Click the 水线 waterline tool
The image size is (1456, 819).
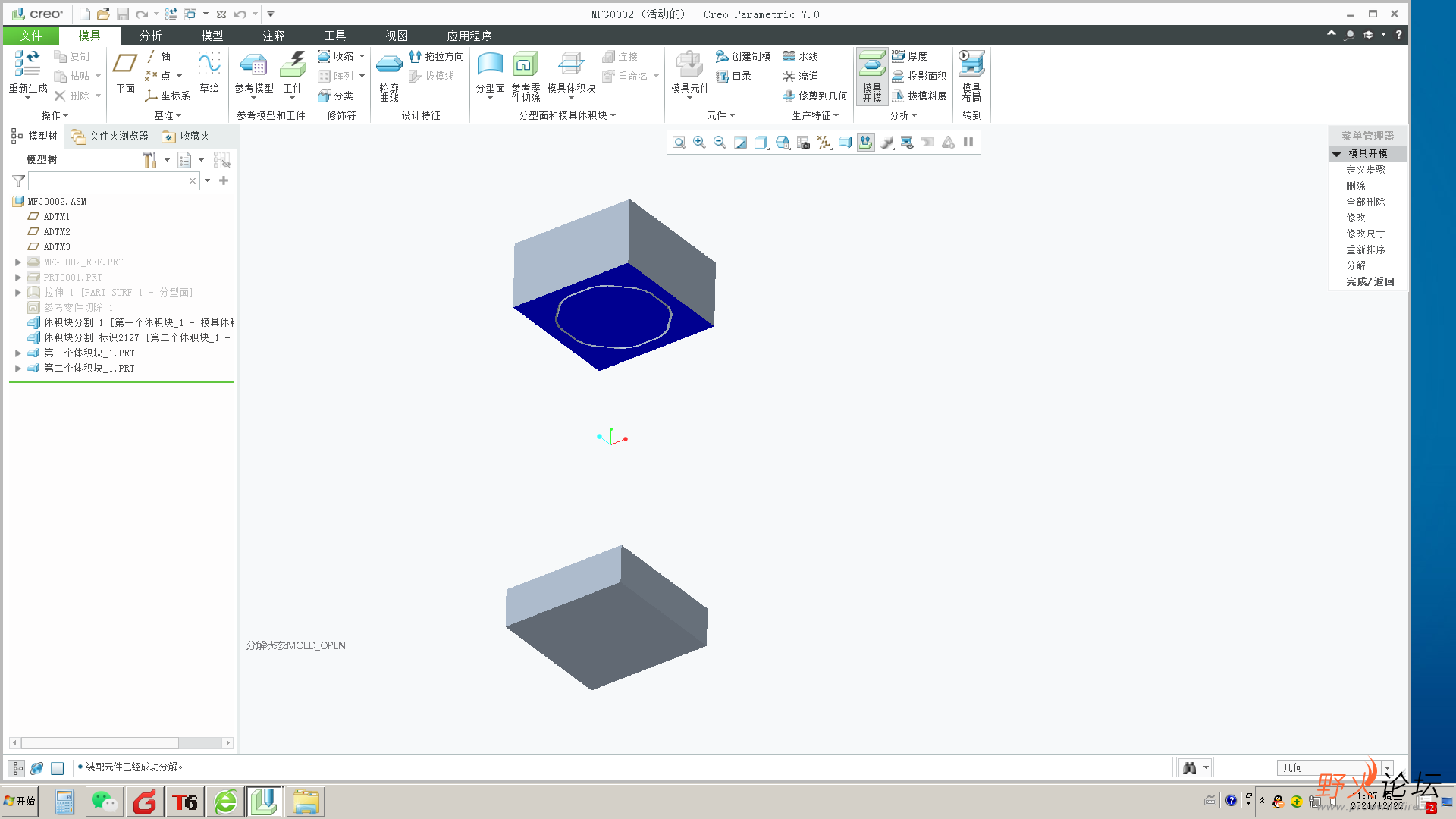[801, 56]
